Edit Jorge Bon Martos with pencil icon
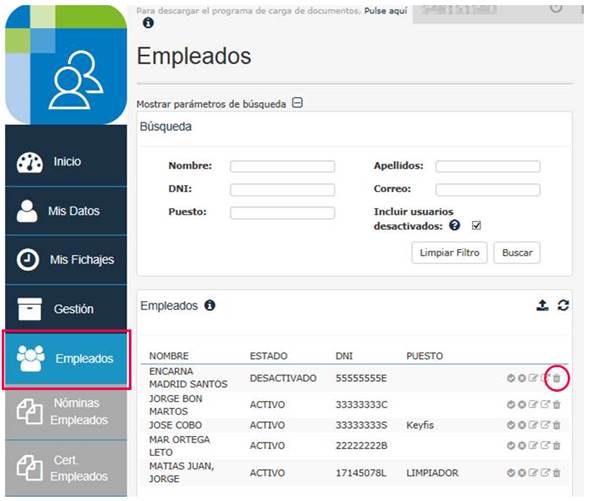The image size is (589, 501). 533,404
